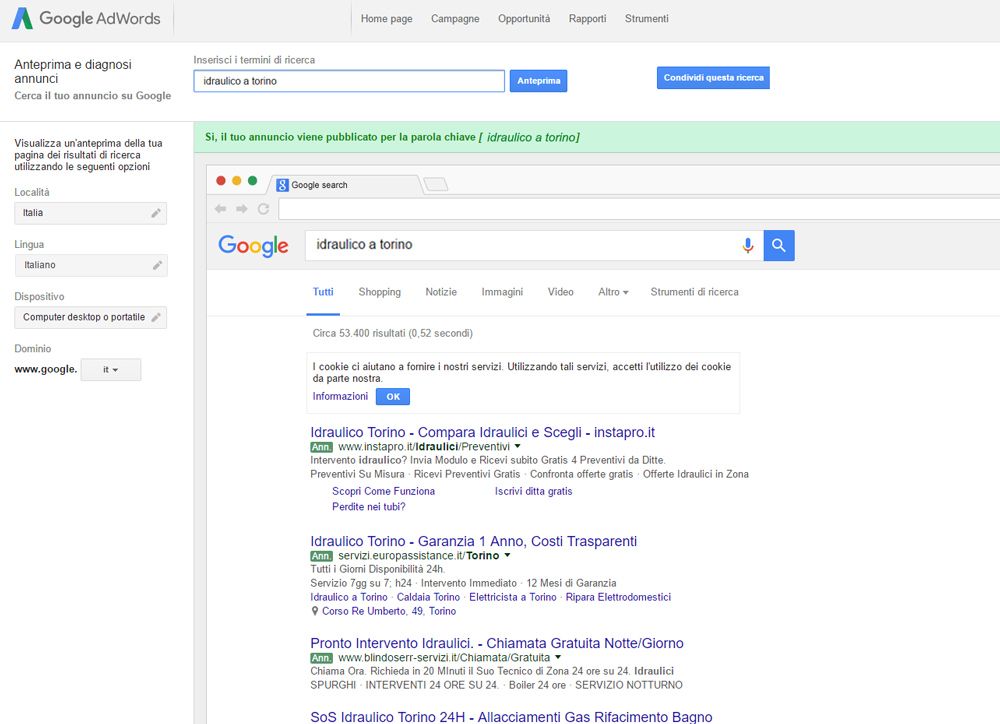Open the Rapporti menu
The height and width of the screenshot is (724, 1000).
point(587,19)
